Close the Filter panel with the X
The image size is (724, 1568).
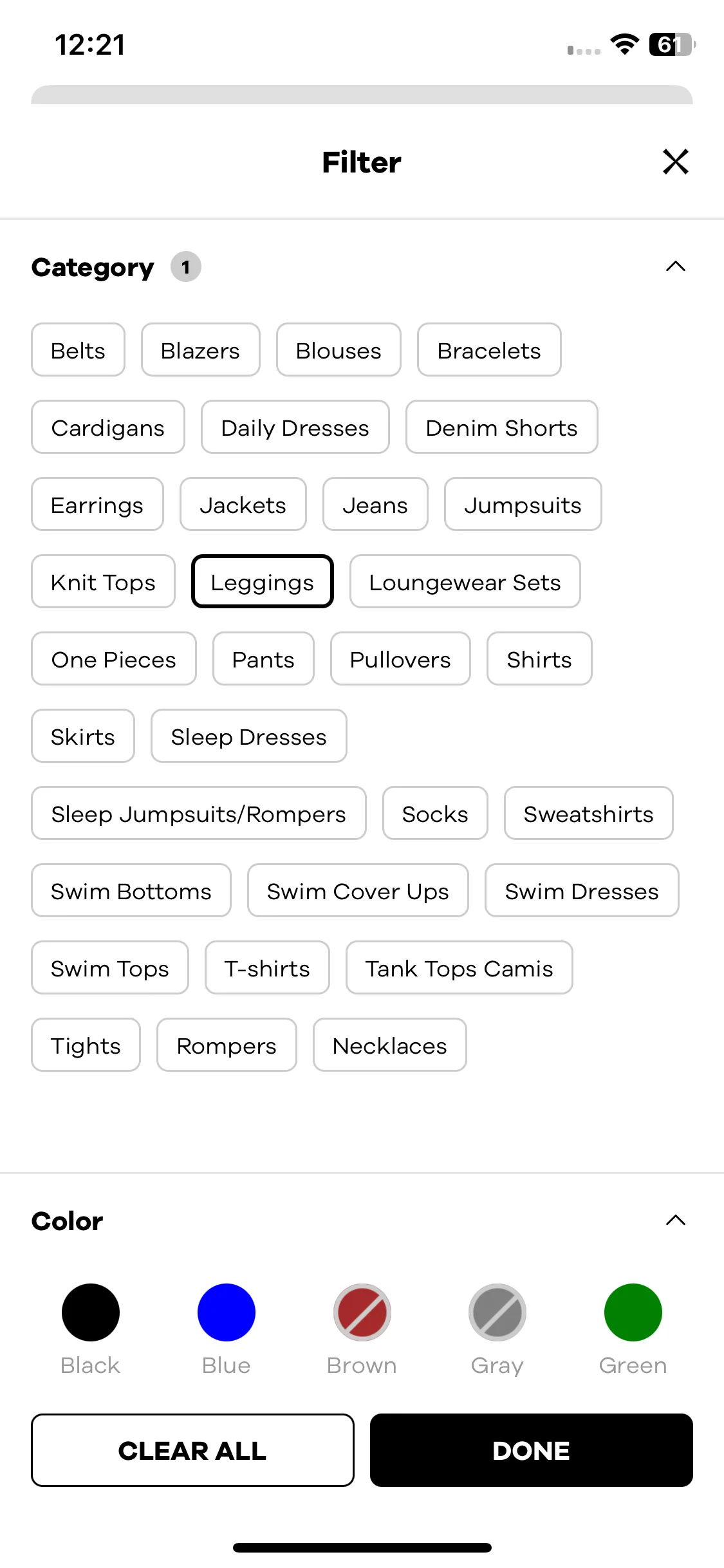point(675,162)
